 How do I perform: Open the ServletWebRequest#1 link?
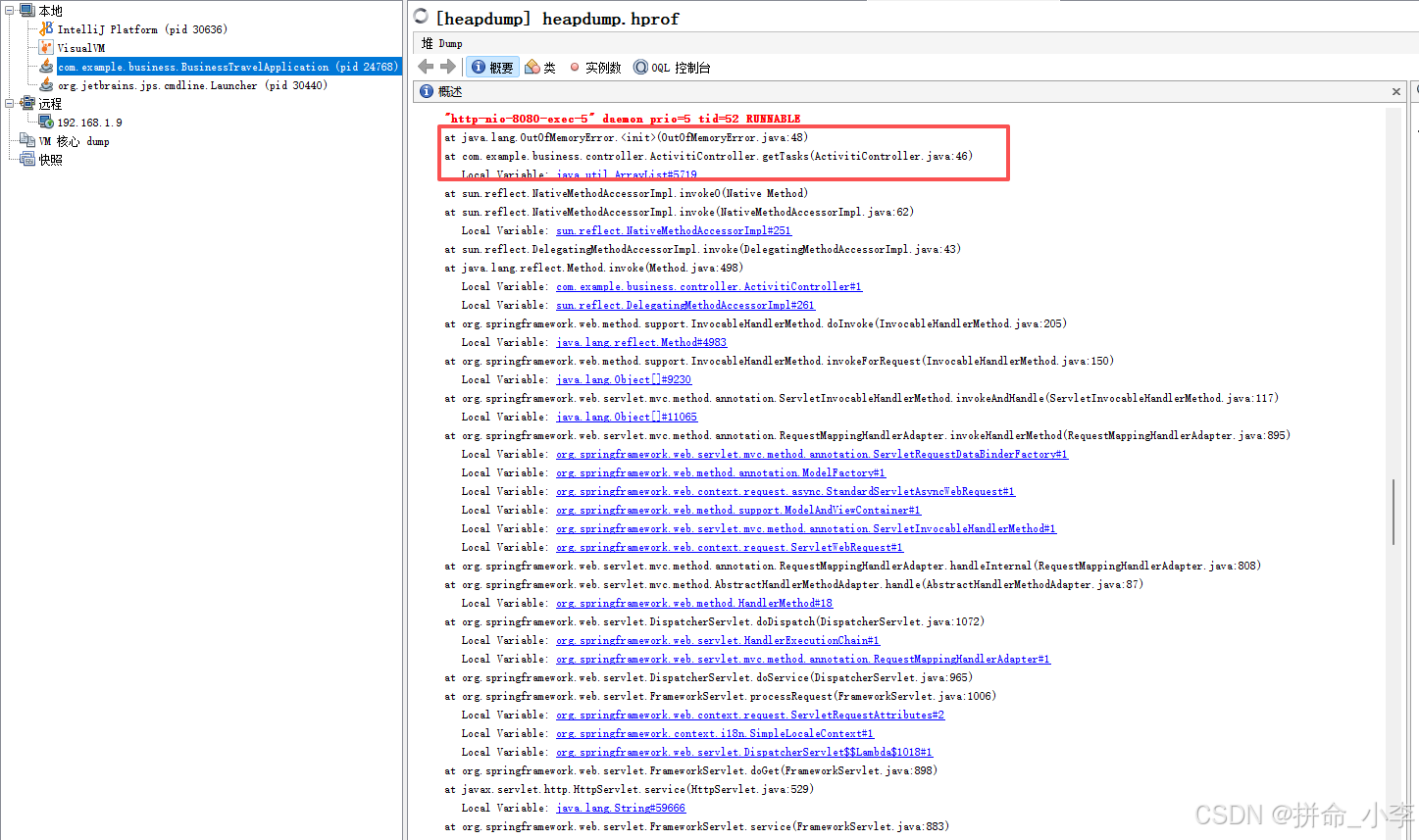coord(730,547)
